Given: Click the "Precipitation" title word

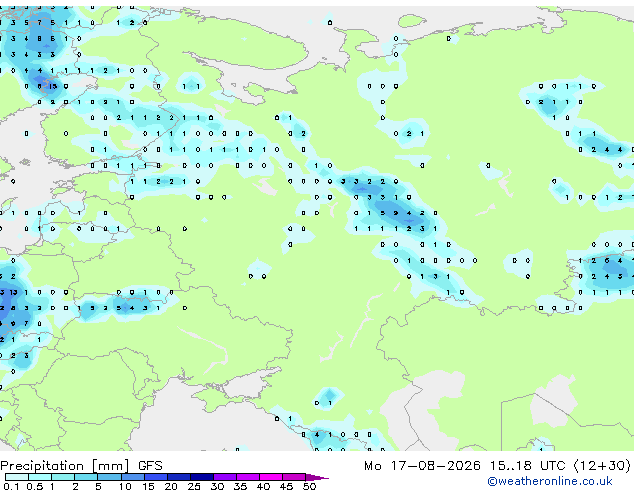Looking at the screenshot, I should pyautogui.click(x=42, y=466).
